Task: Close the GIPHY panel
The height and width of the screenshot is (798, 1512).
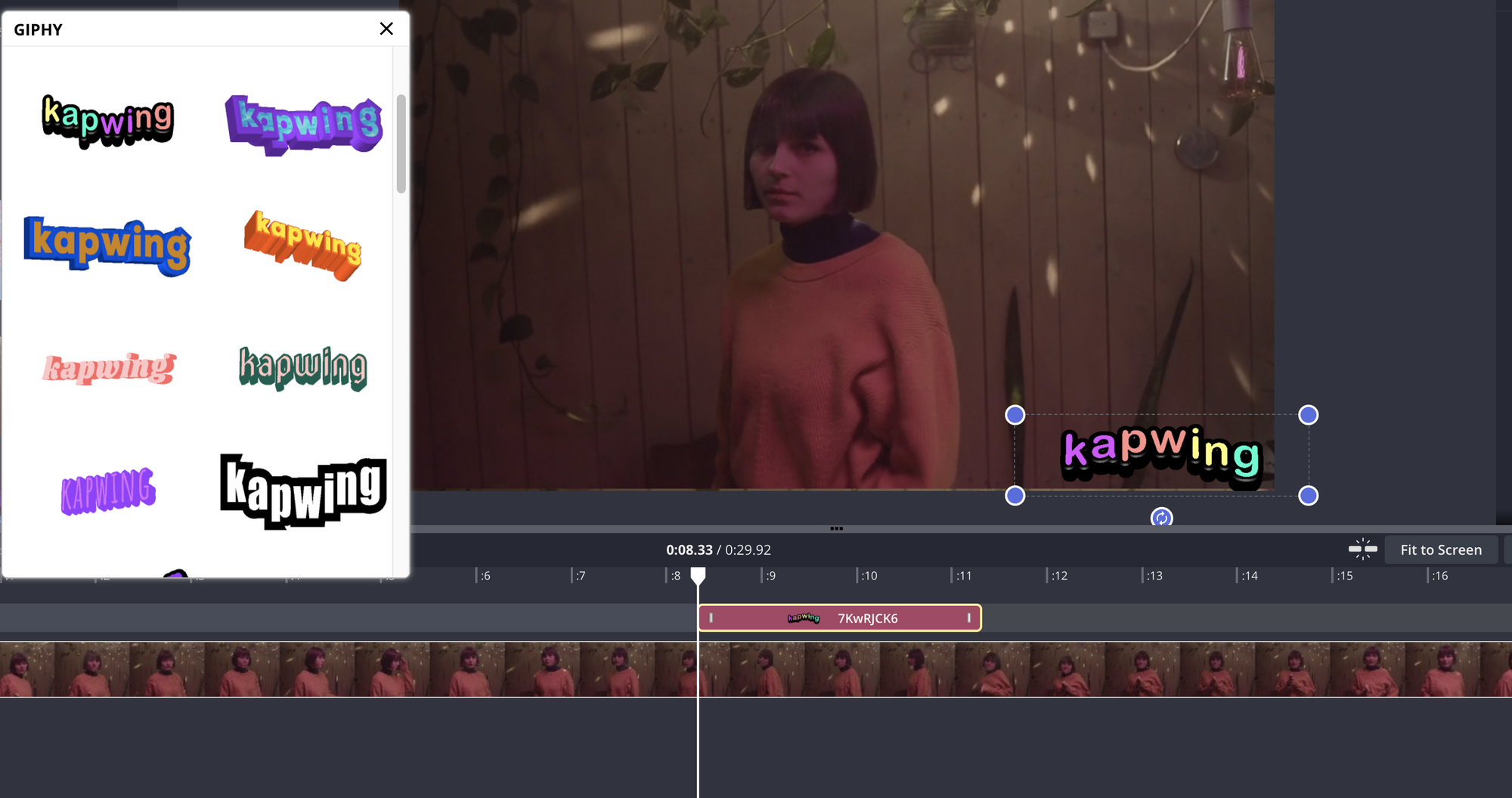Action: coord(386,29)
